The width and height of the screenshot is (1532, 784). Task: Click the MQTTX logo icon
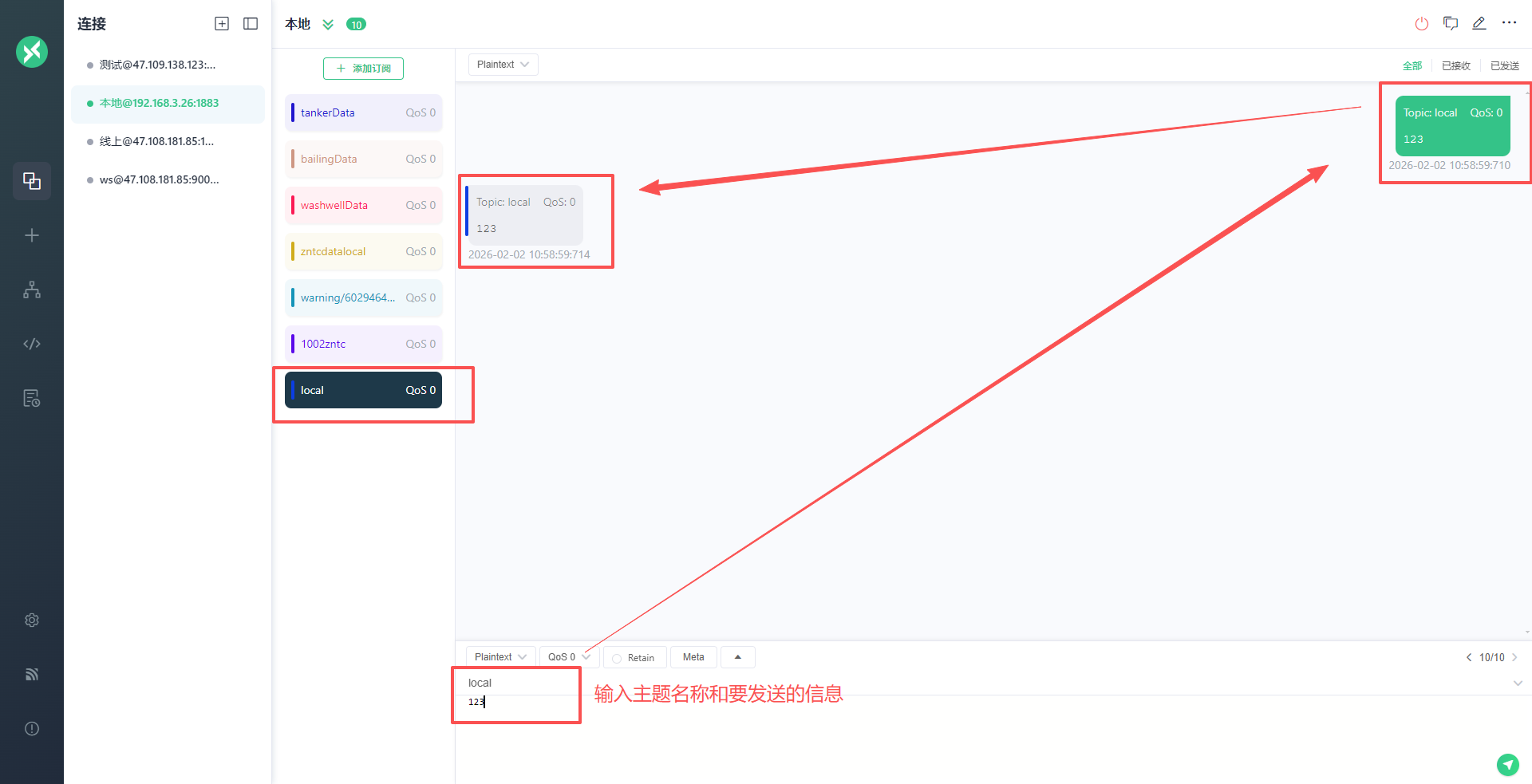(x=32, y=52)
